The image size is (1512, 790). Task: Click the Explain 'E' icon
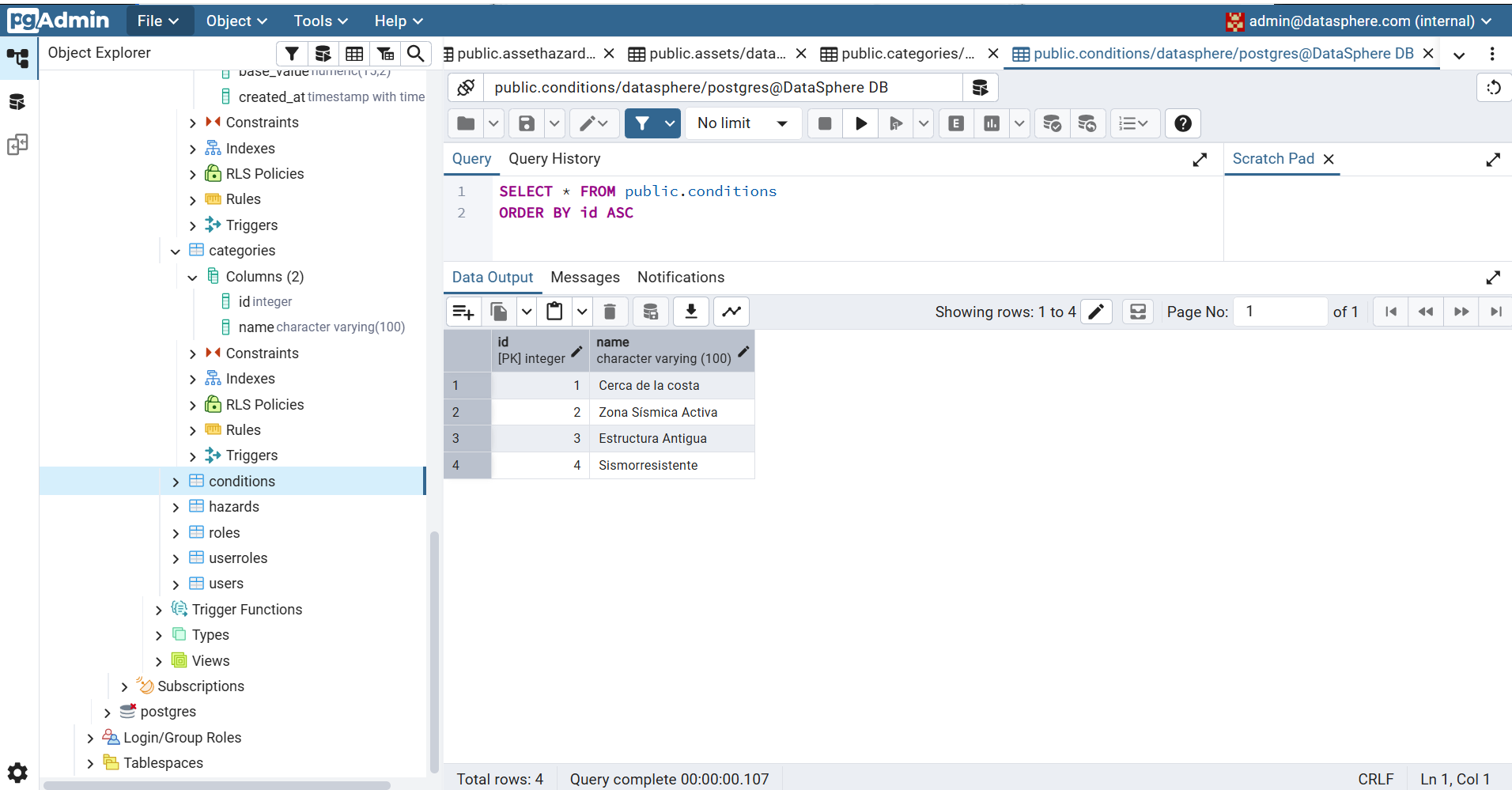click(956, 123)
